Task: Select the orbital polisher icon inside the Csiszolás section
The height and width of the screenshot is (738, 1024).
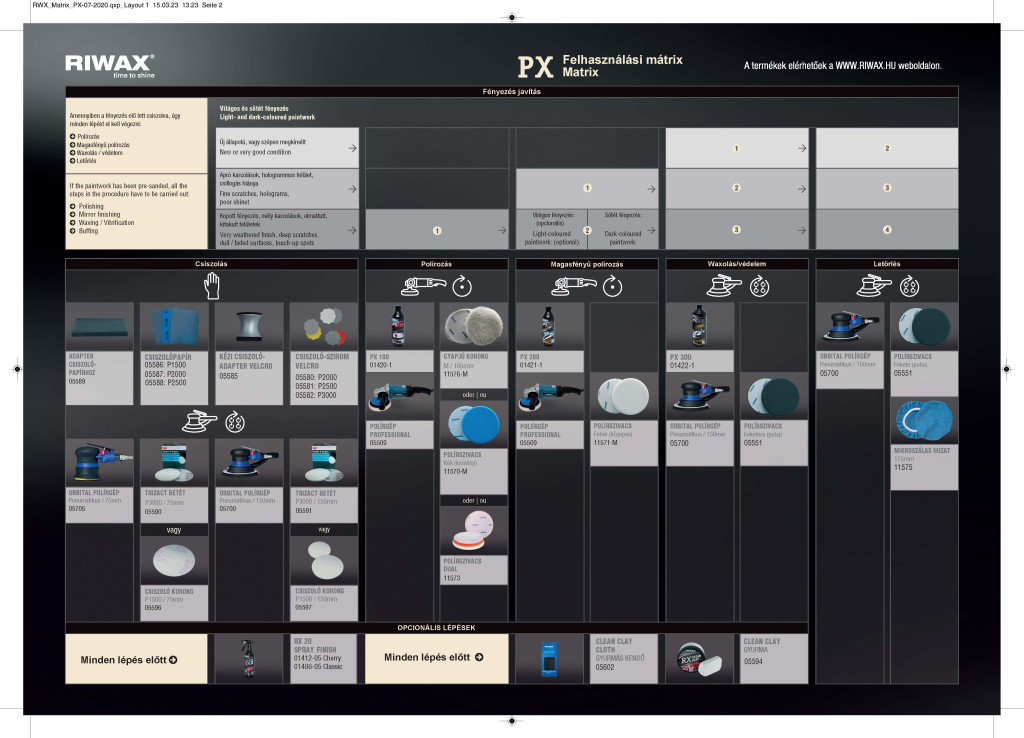Action: coord(199,422)
